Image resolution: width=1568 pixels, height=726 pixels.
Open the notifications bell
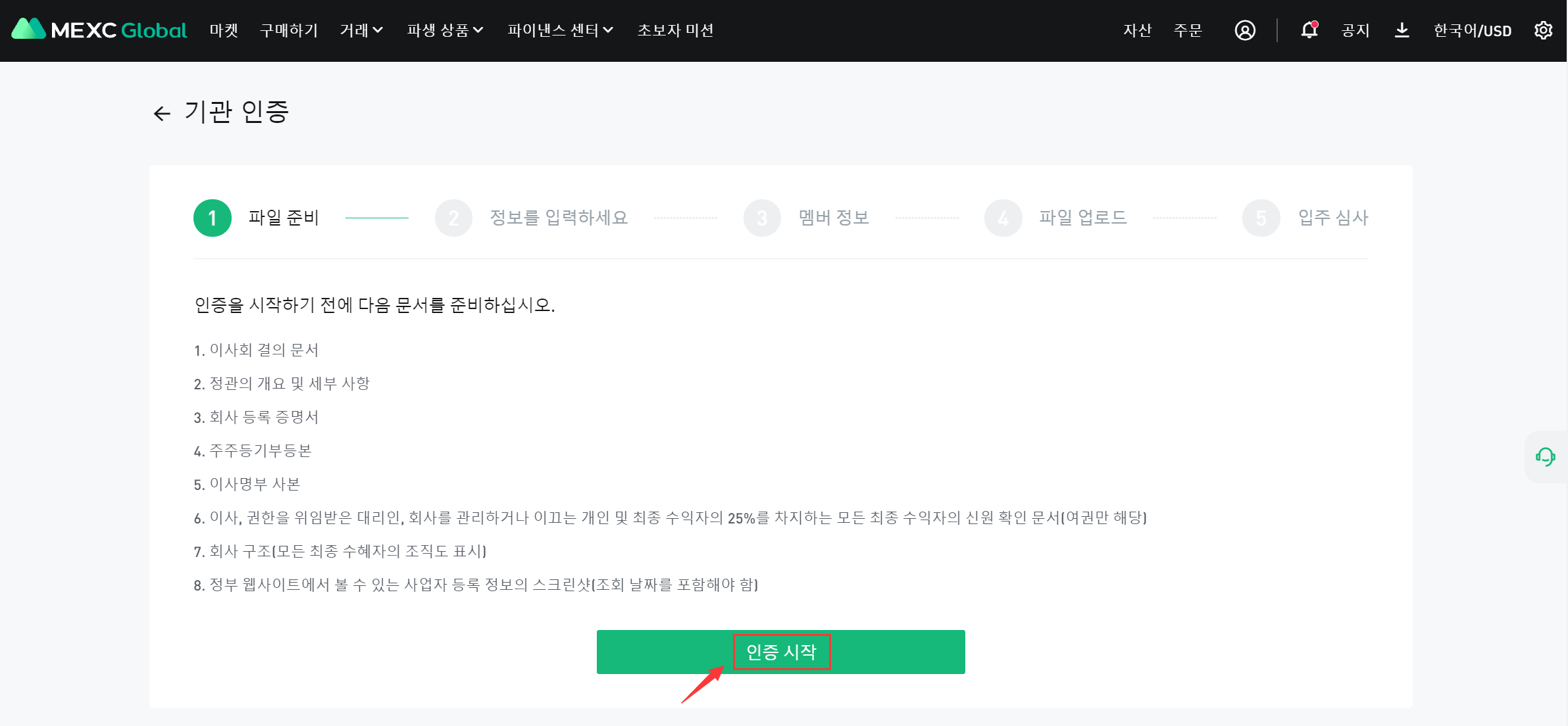click(1309, 30)
